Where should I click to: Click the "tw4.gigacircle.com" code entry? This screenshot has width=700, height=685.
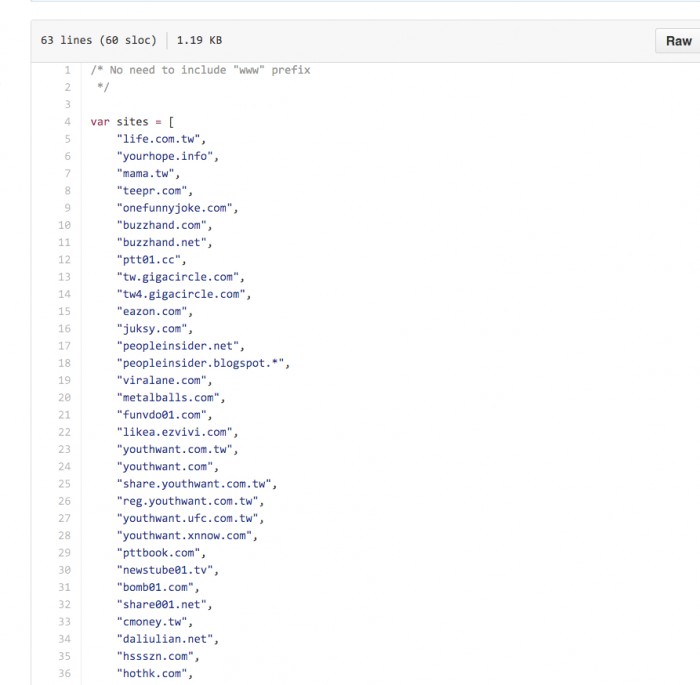click(x=184, y=294)
